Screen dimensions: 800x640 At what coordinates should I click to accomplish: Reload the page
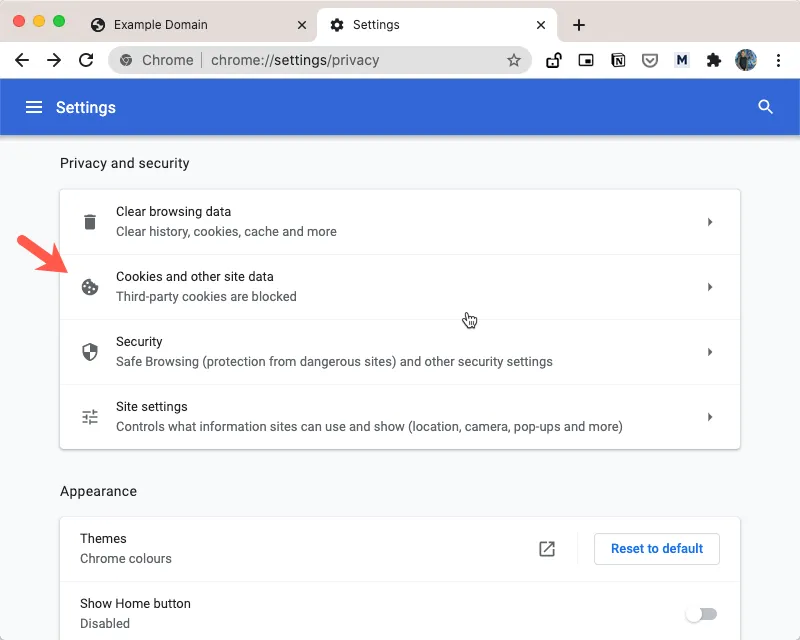86,60
